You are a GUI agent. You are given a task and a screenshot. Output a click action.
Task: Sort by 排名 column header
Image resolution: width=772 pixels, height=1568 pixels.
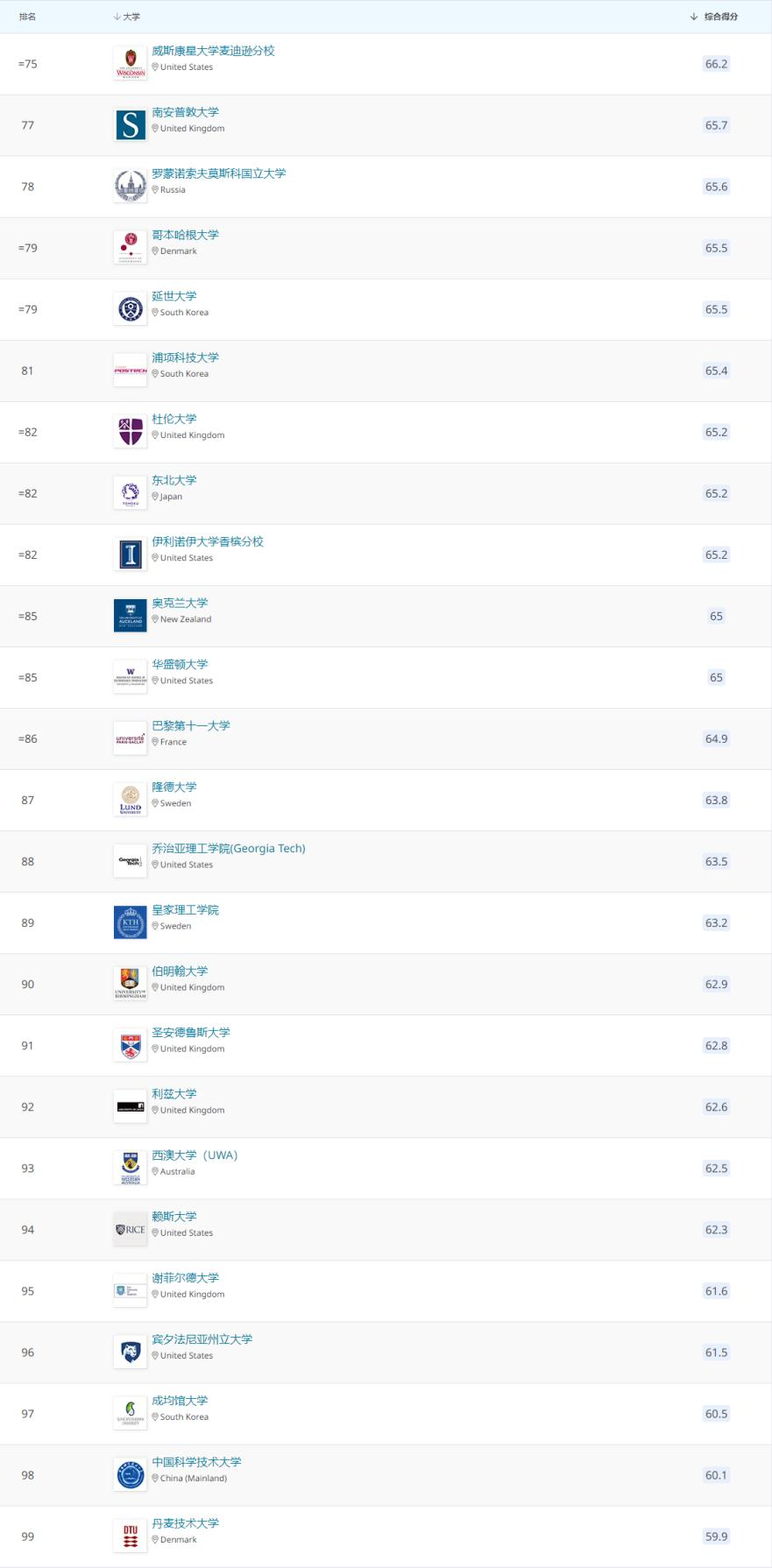pos(28,17)
